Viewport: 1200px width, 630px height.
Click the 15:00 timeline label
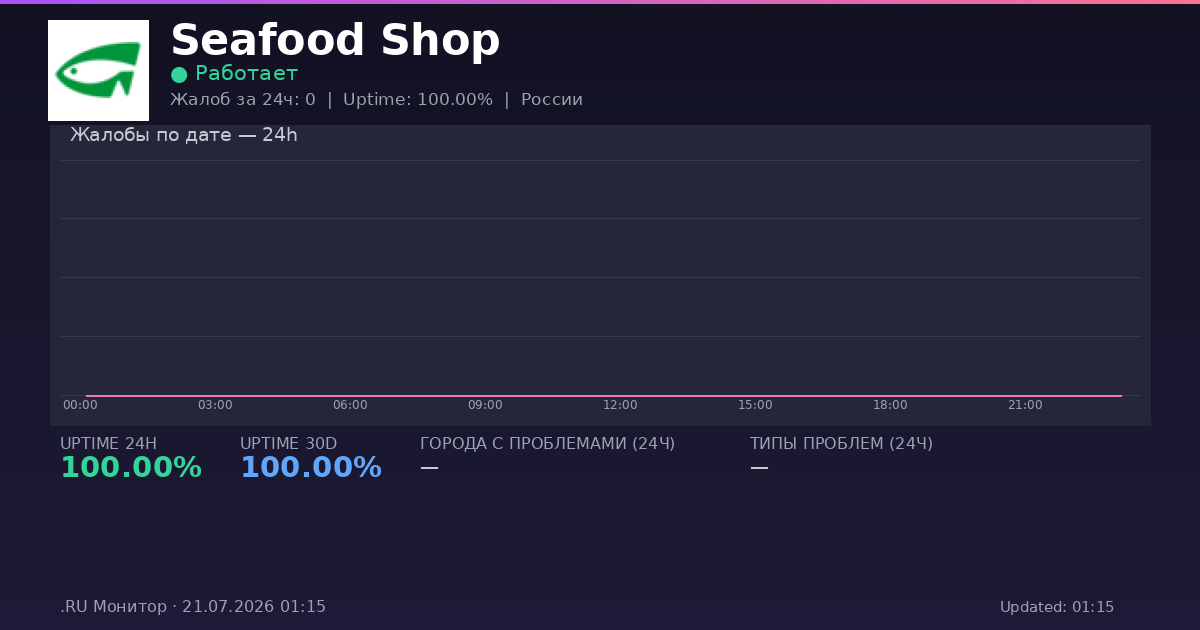[755, 405]
